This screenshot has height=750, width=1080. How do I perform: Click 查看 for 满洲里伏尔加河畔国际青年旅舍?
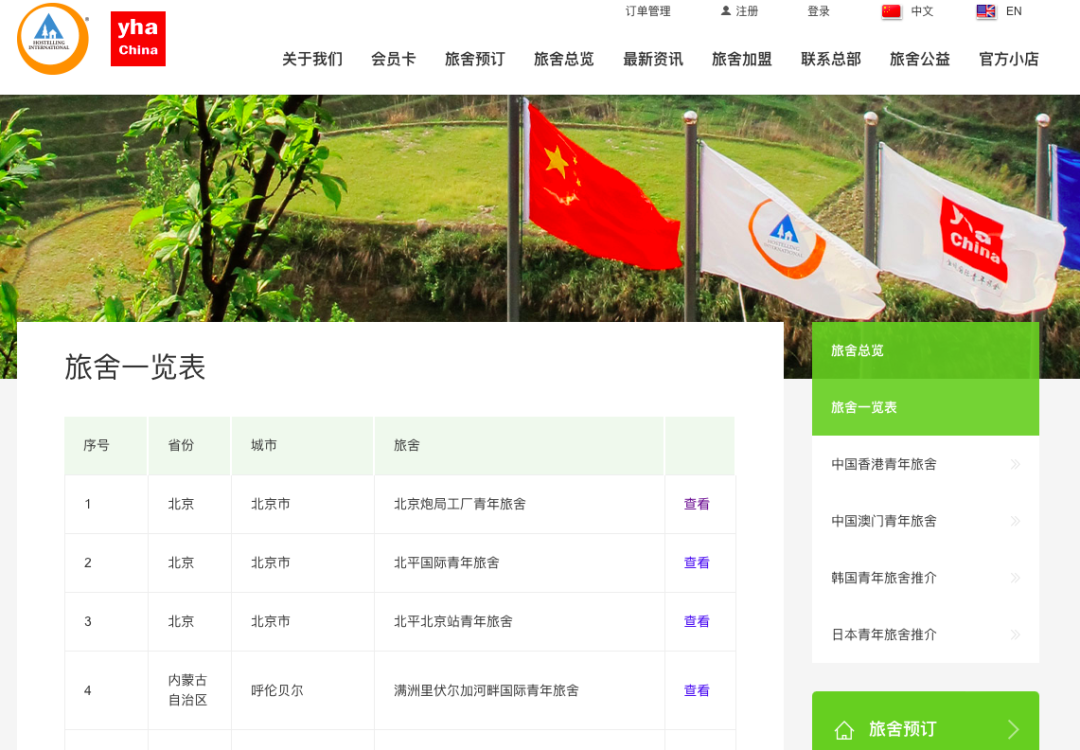tap(696, 690)
